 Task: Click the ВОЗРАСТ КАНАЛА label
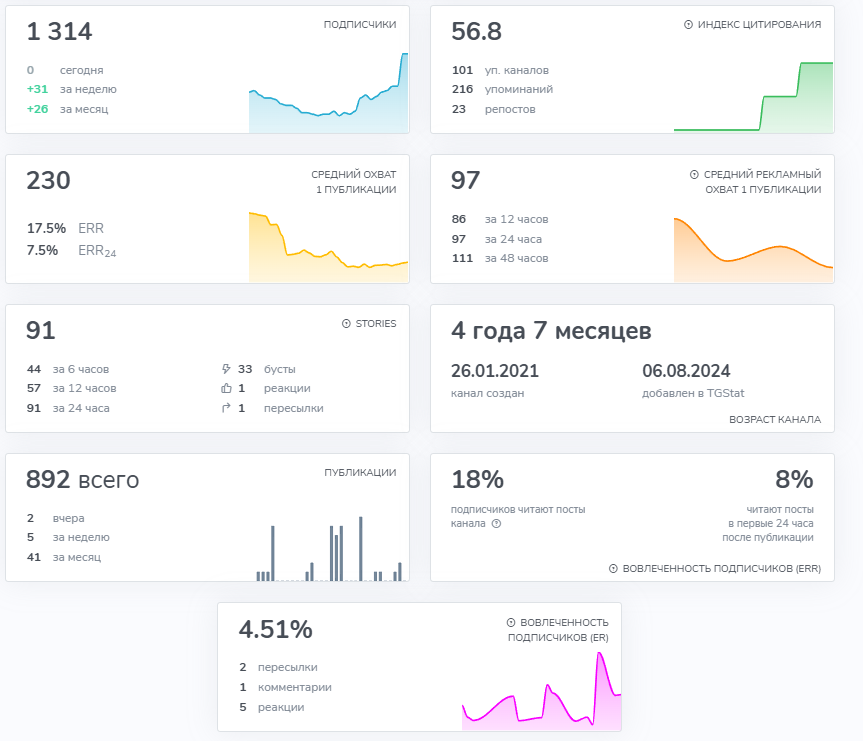click(x=775, y=420)
